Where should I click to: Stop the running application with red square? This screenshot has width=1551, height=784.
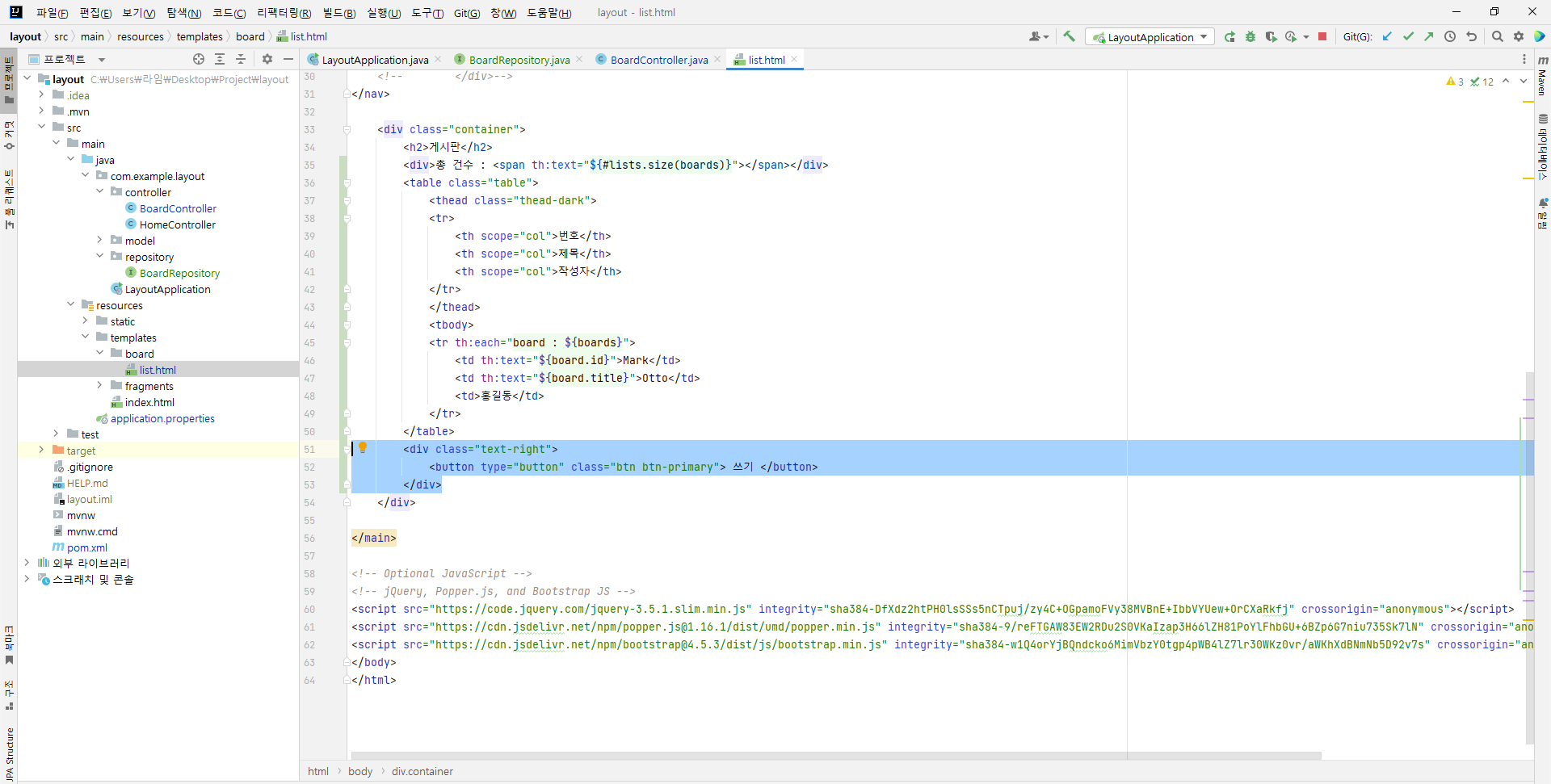coord(1322,36)
